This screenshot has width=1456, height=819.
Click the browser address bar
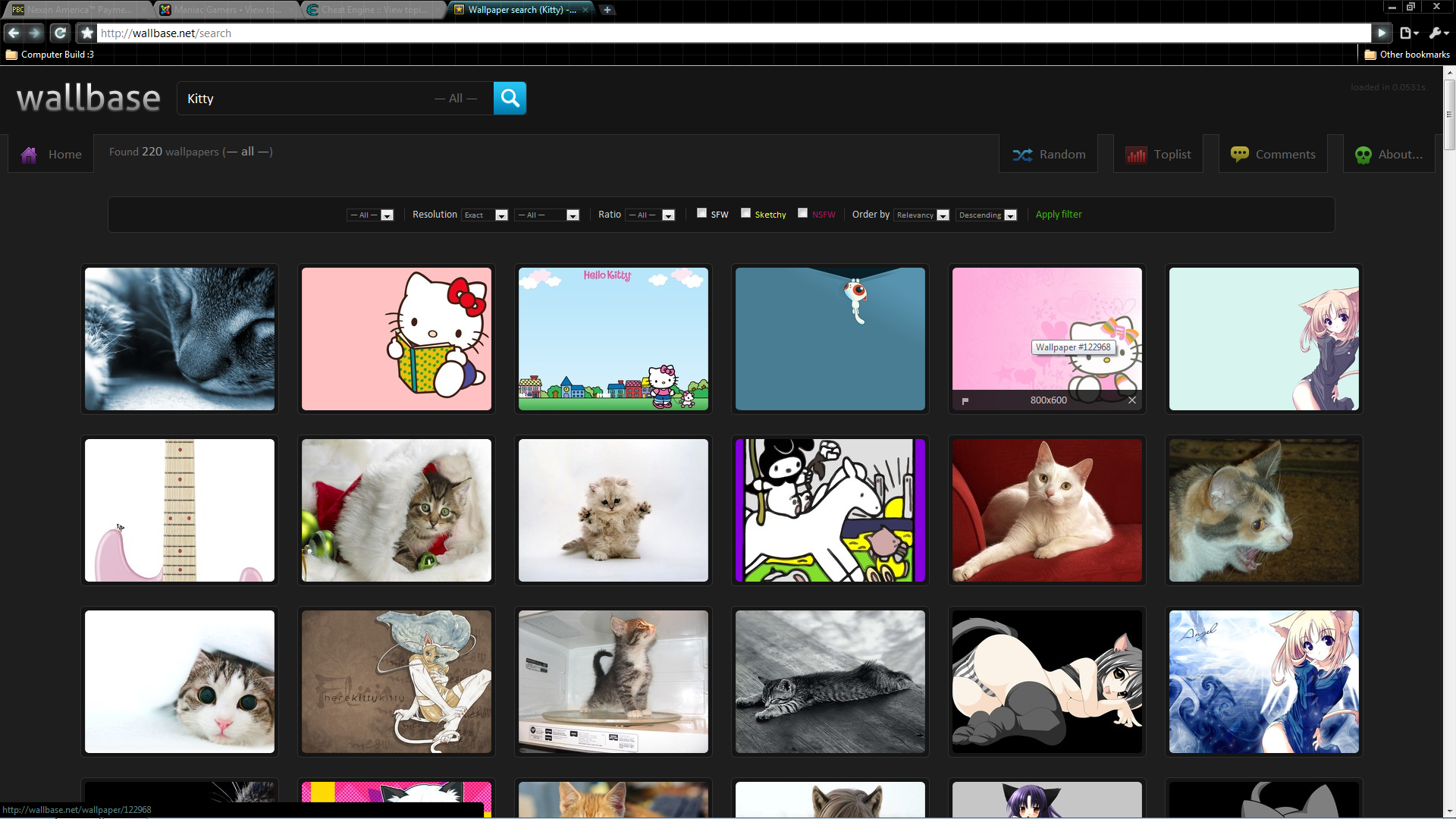pos(733,33)
